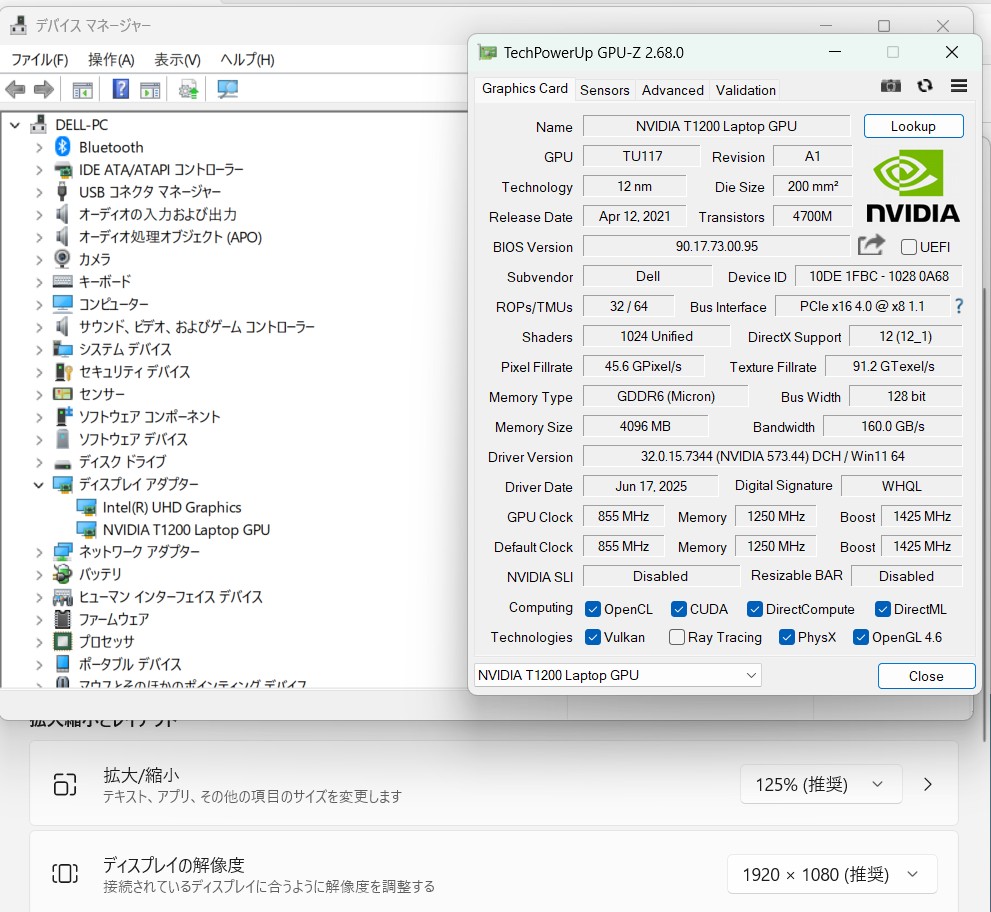The image size is (991, 912).
Task: Click the BIOS Version field
Action: [x=716, y=246]
